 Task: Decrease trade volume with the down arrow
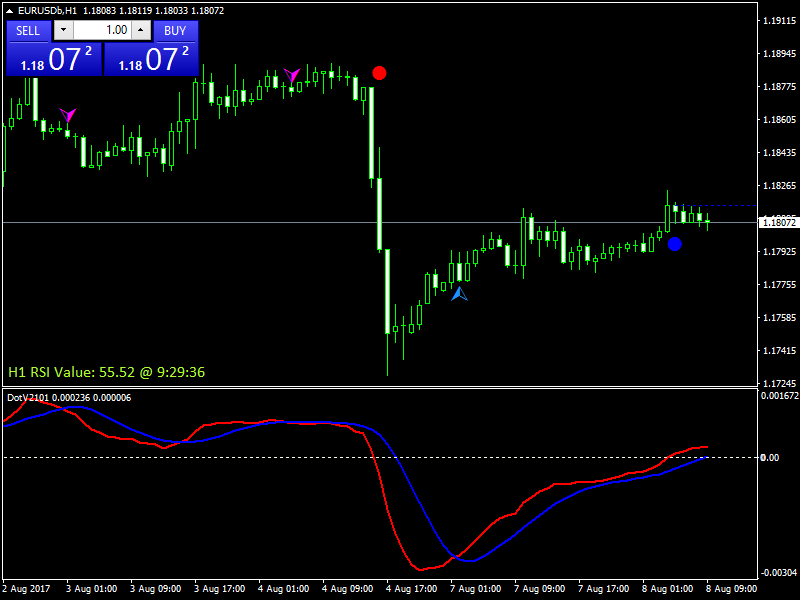[65, 31]
